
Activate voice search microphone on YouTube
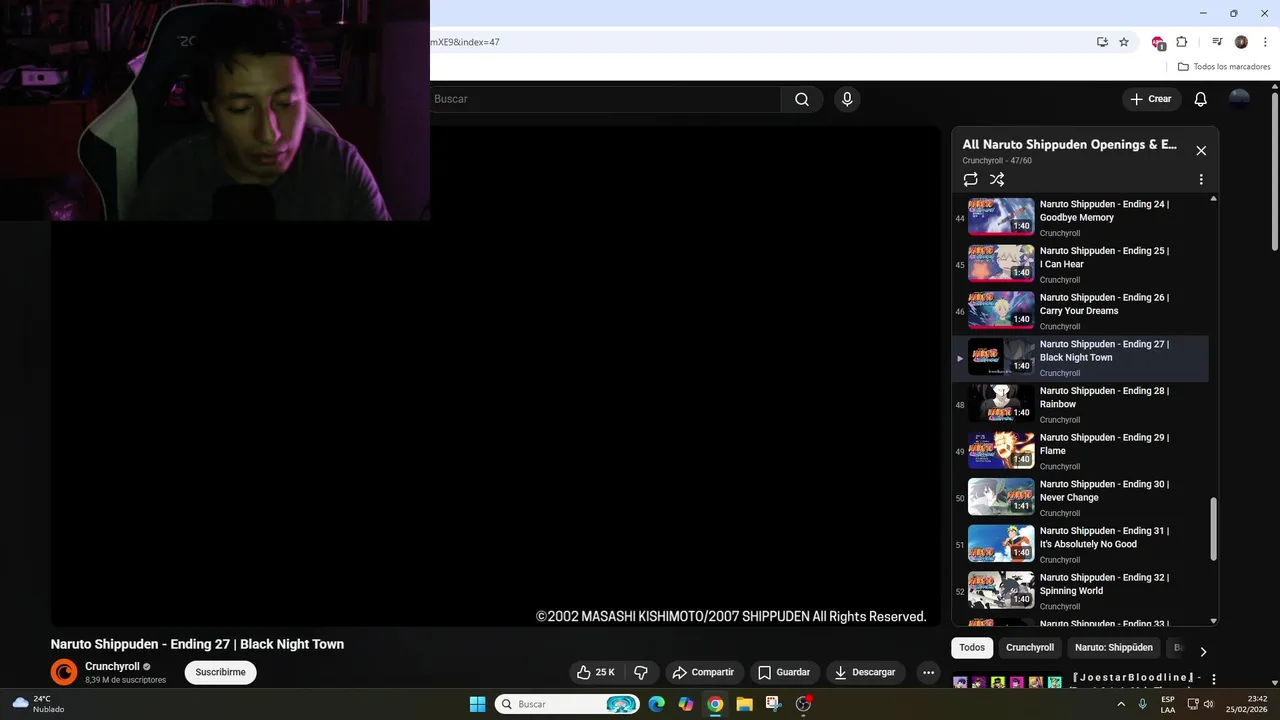tap(847, 99)
